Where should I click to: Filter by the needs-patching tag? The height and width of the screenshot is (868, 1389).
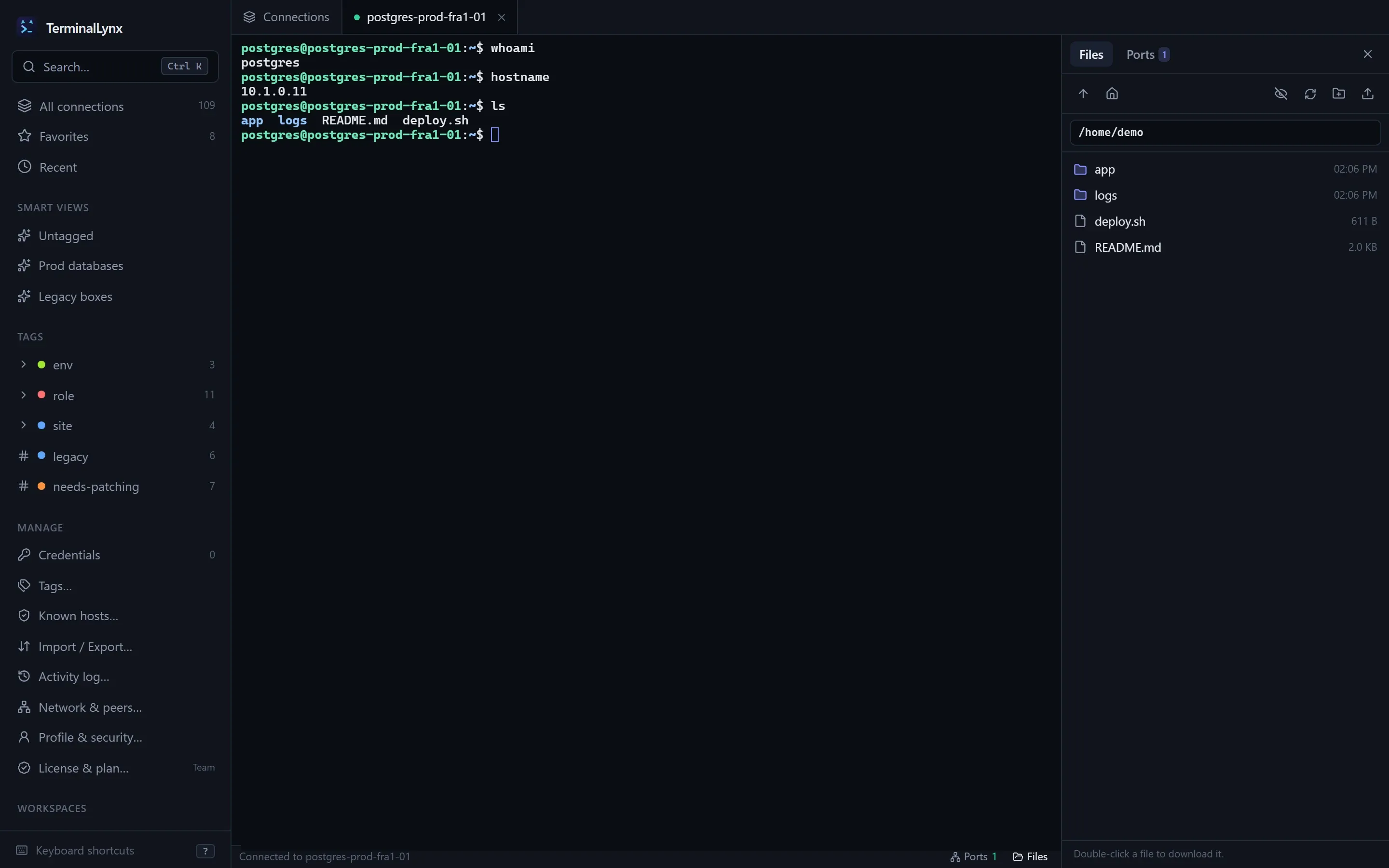tap(115, 487)
